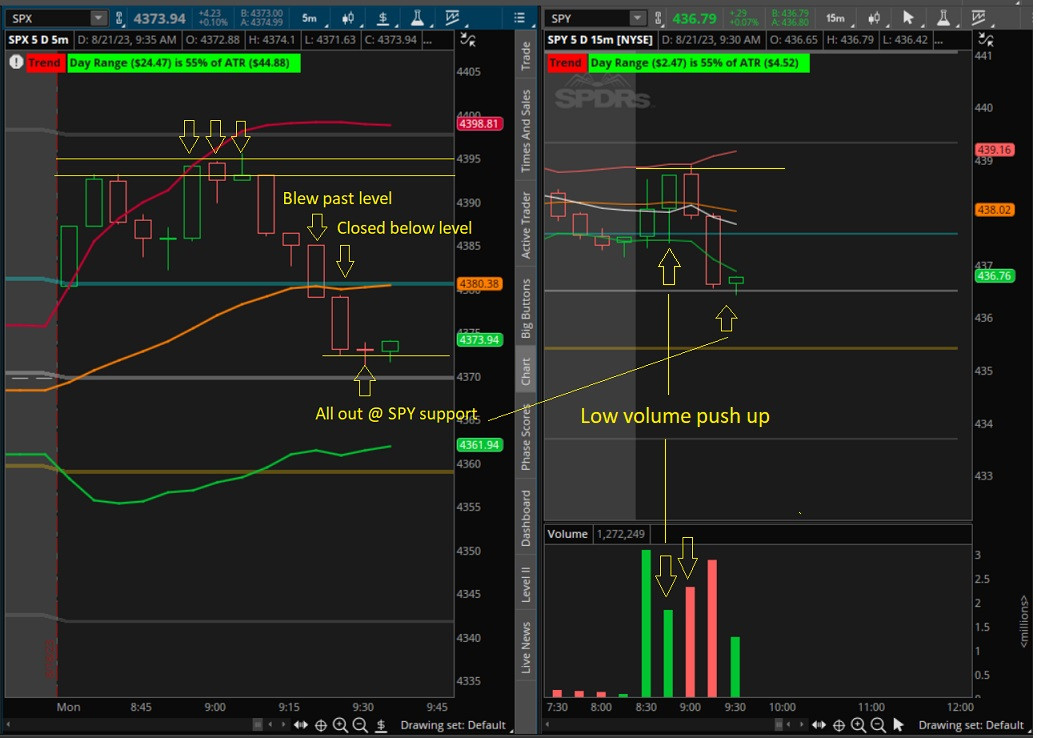Open the Trade sidebar tab
This screenshot has width=1037, height=738.
[x=525, y=56]
